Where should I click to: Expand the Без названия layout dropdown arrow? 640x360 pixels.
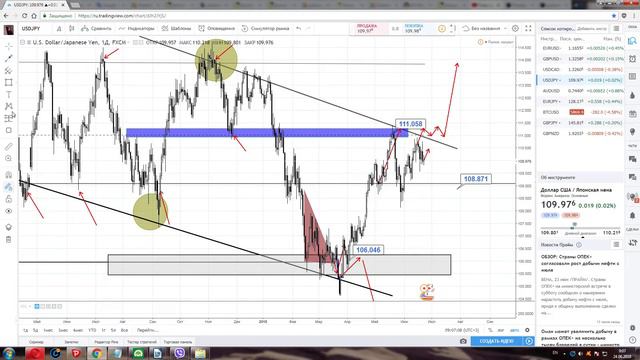pyautogui.click(x=505, y=29)
